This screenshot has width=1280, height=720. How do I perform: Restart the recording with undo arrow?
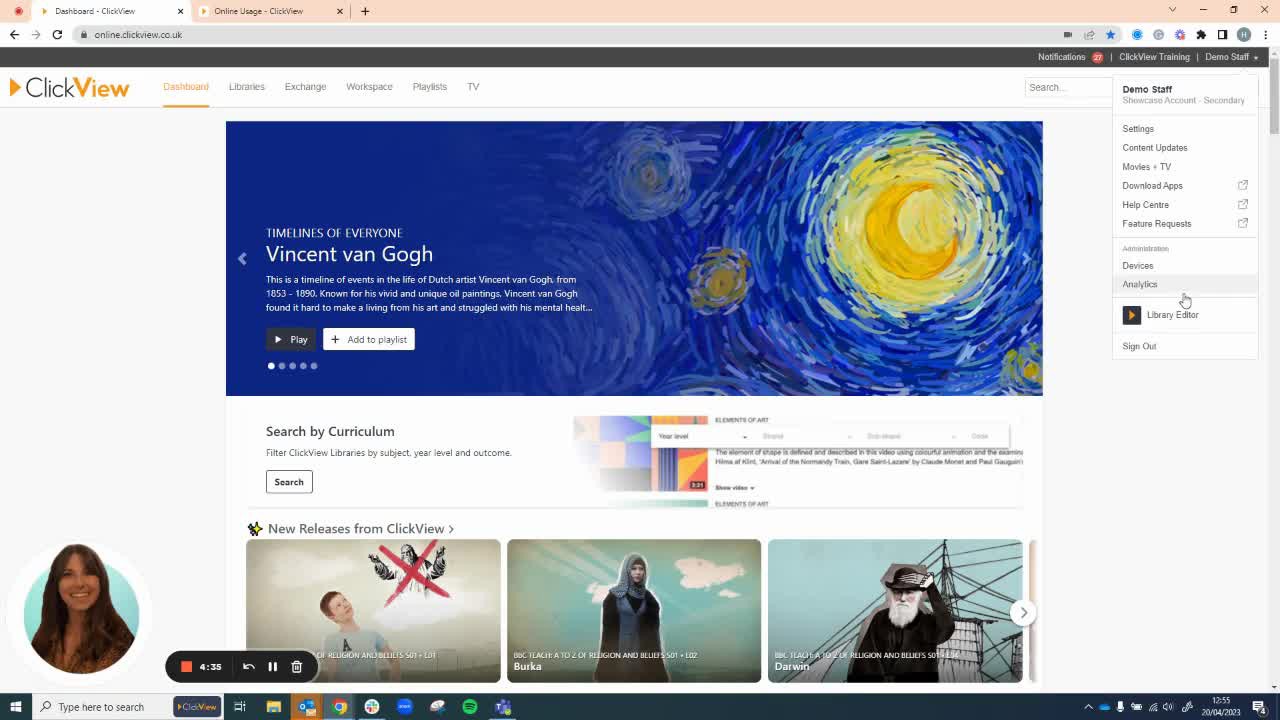click(249, 667)
